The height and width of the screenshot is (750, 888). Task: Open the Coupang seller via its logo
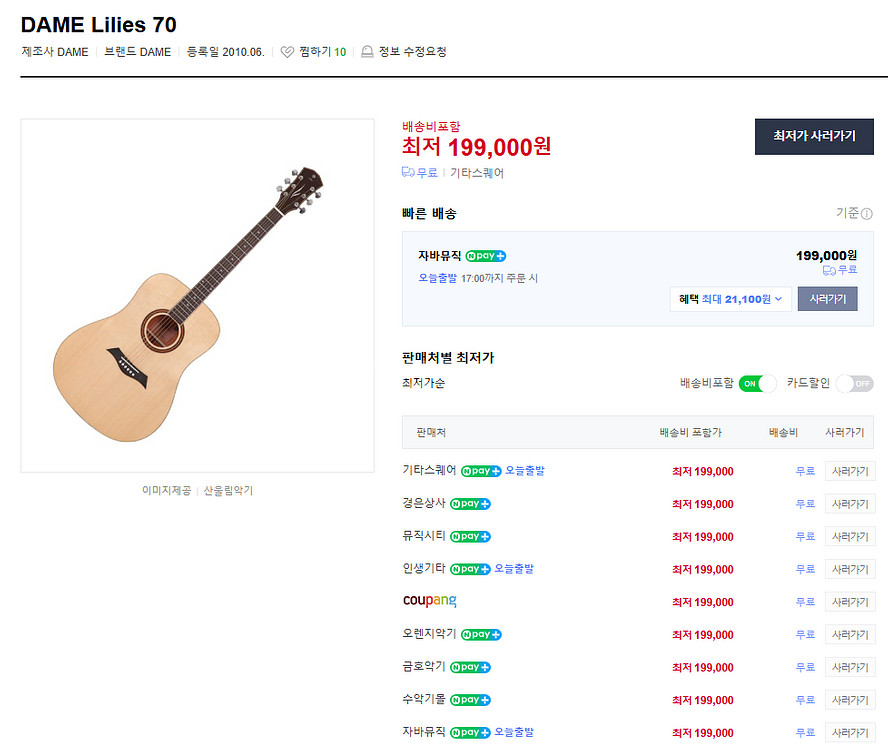click(x=430, y=601)
